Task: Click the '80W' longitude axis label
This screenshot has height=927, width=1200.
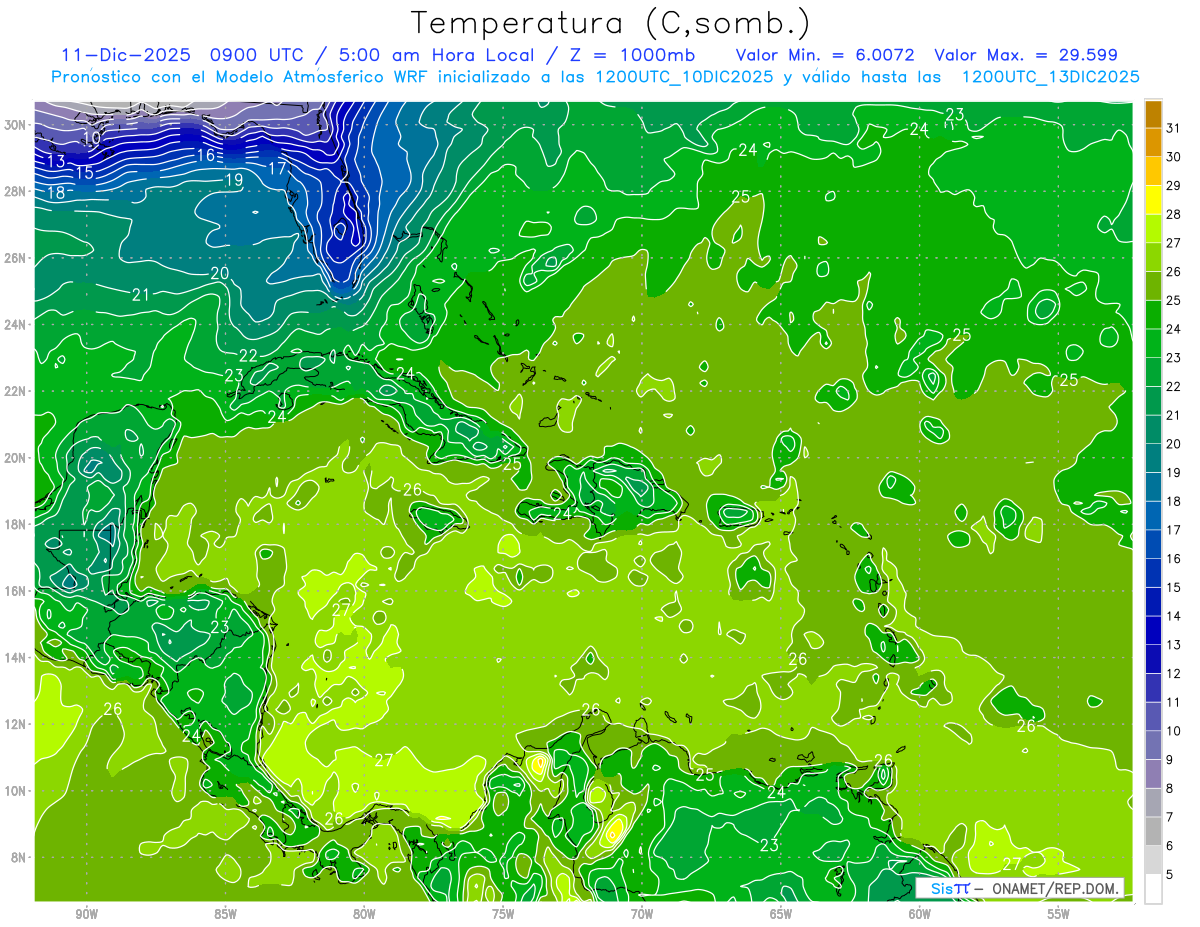Action: (x=364, y=914)
